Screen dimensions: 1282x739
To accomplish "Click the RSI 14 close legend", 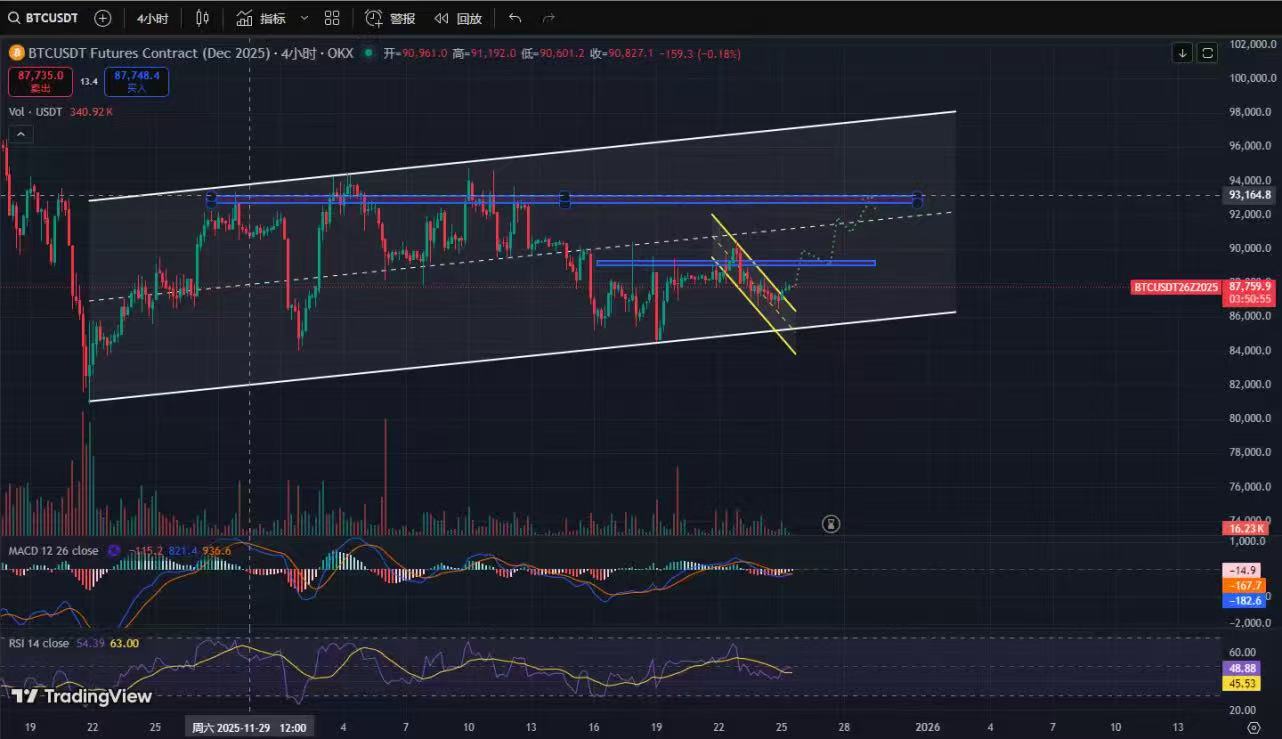I will click(39, 643).
